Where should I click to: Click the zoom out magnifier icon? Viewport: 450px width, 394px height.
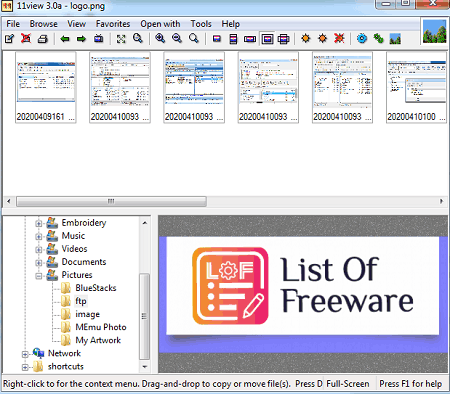(177, 39)
